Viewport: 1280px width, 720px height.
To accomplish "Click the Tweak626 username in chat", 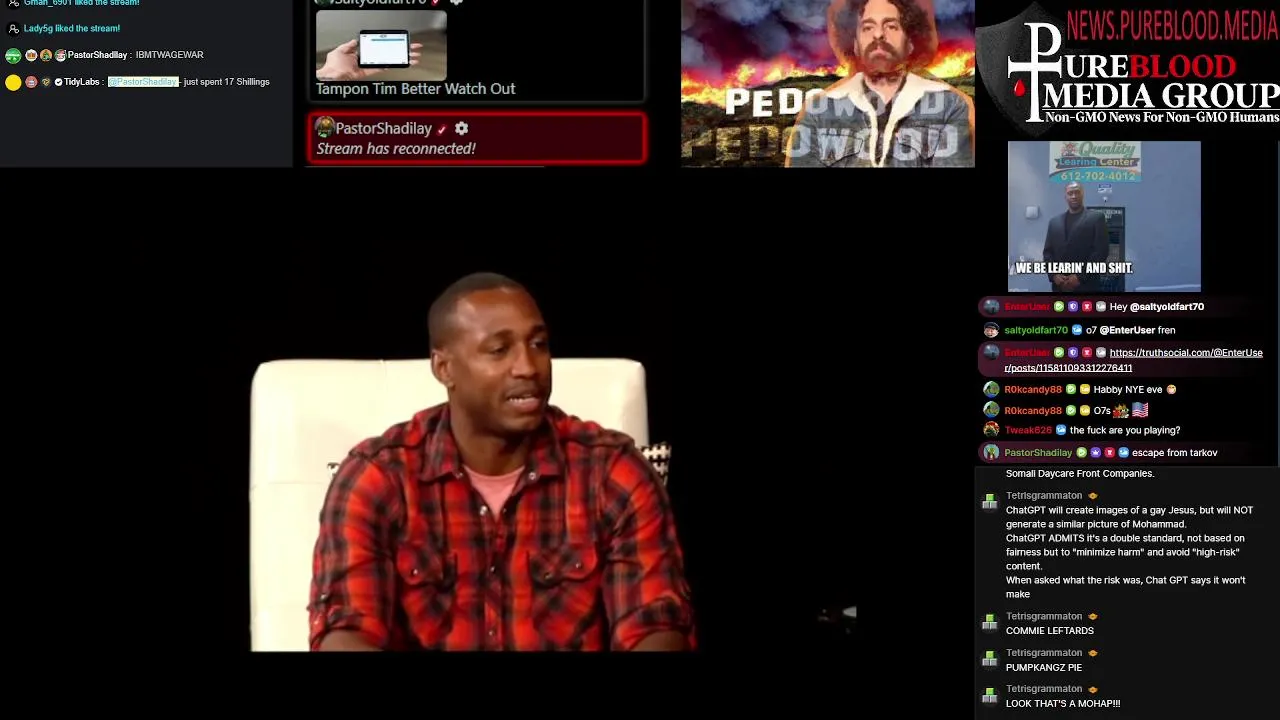I will click(x=1028, y=430).
